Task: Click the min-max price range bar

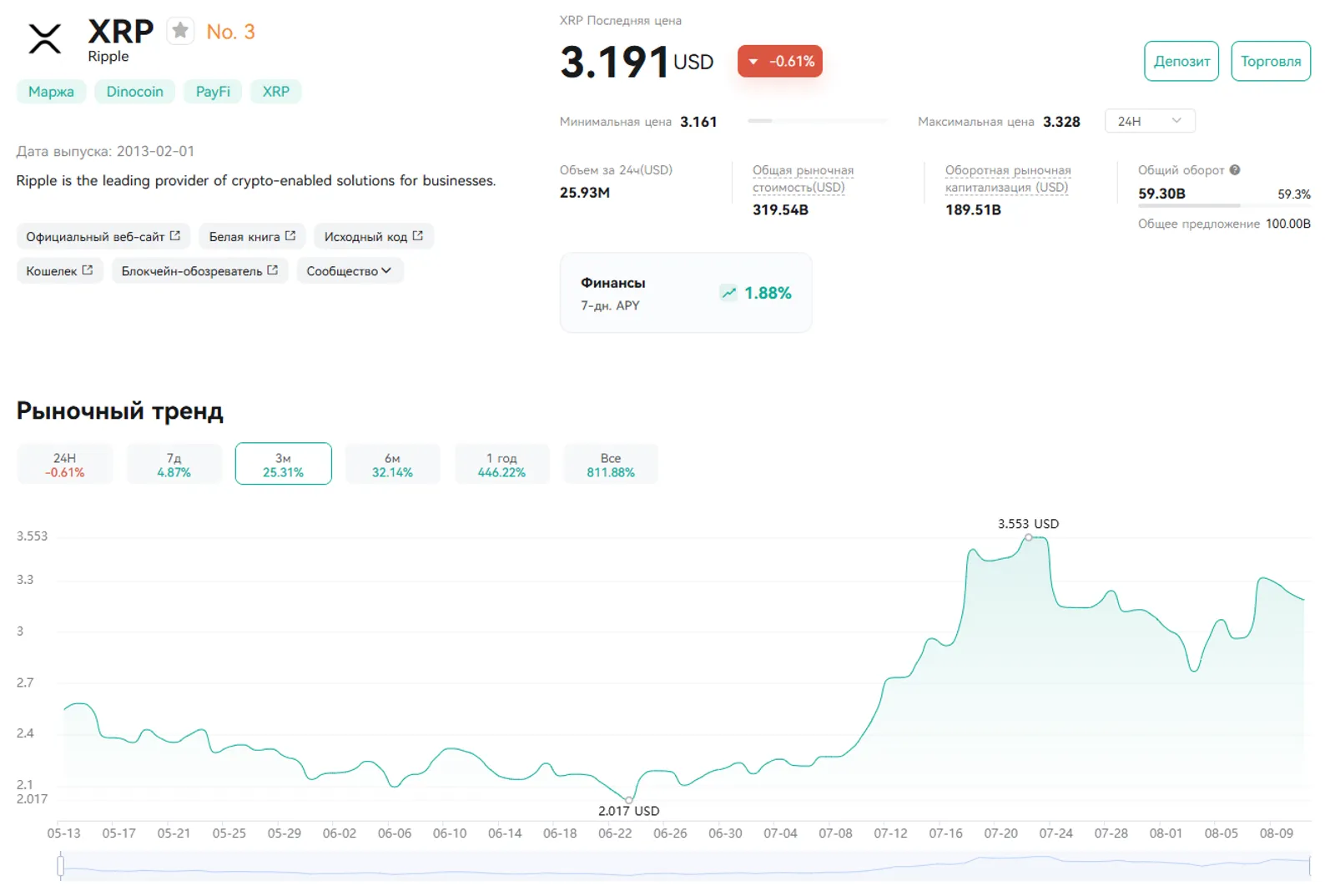Action: pos(818,121)
